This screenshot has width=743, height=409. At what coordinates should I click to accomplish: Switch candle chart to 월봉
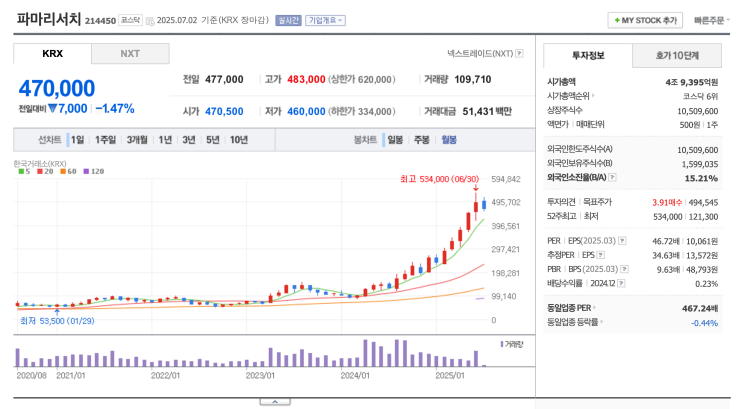[449, 140]
